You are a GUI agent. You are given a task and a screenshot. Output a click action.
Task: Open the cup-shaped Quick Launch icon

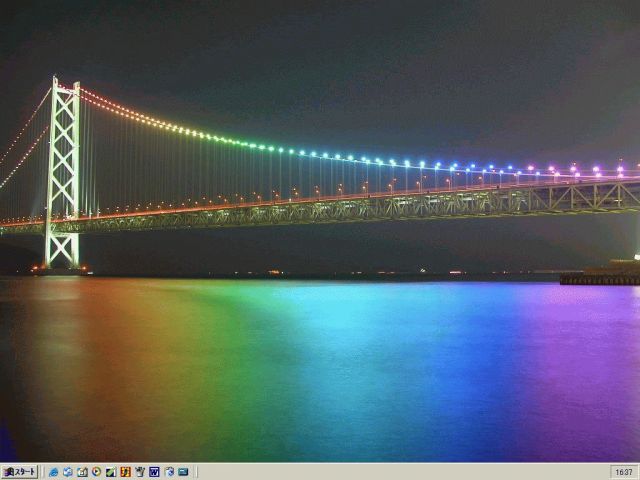pos(140,472)
